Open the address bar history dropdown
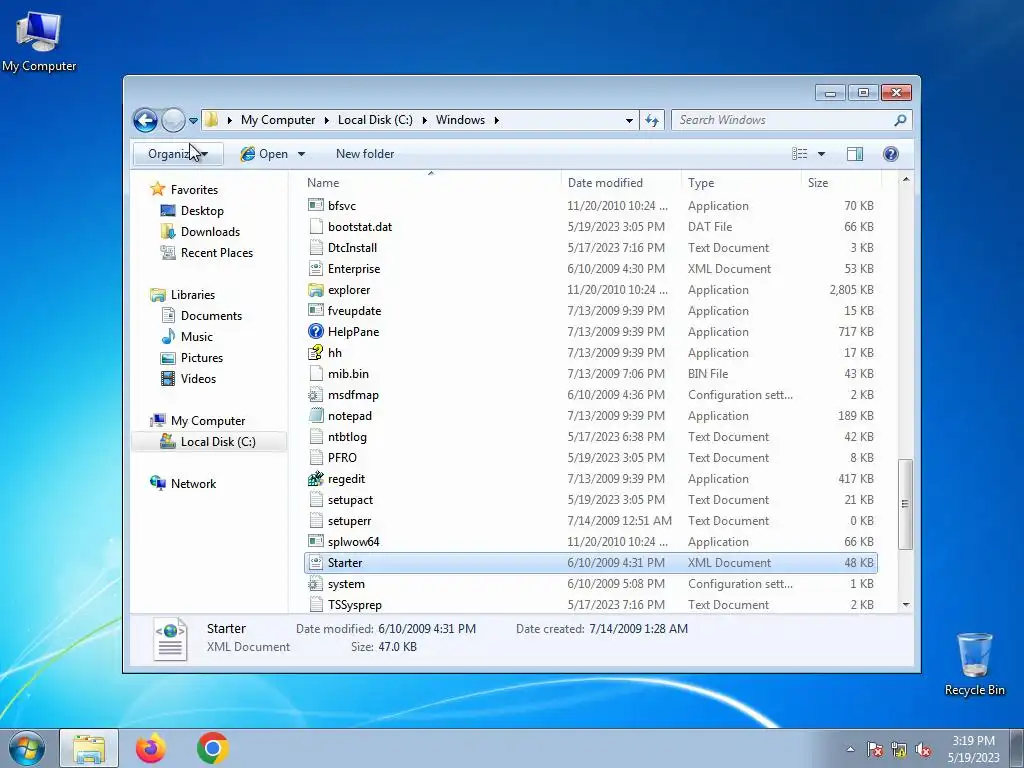This screenshot has width=1024, height=768. (629, 120)
